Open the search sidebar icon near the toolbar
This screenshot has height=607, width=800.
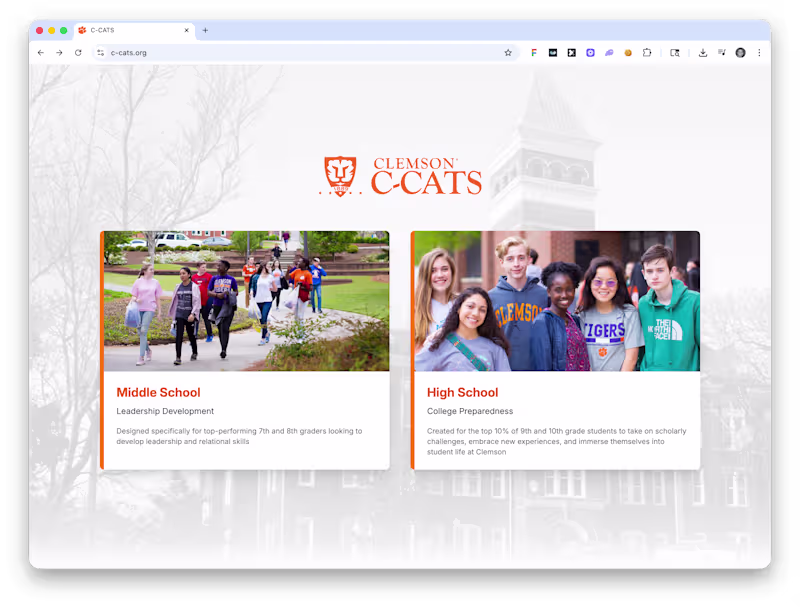674,53
